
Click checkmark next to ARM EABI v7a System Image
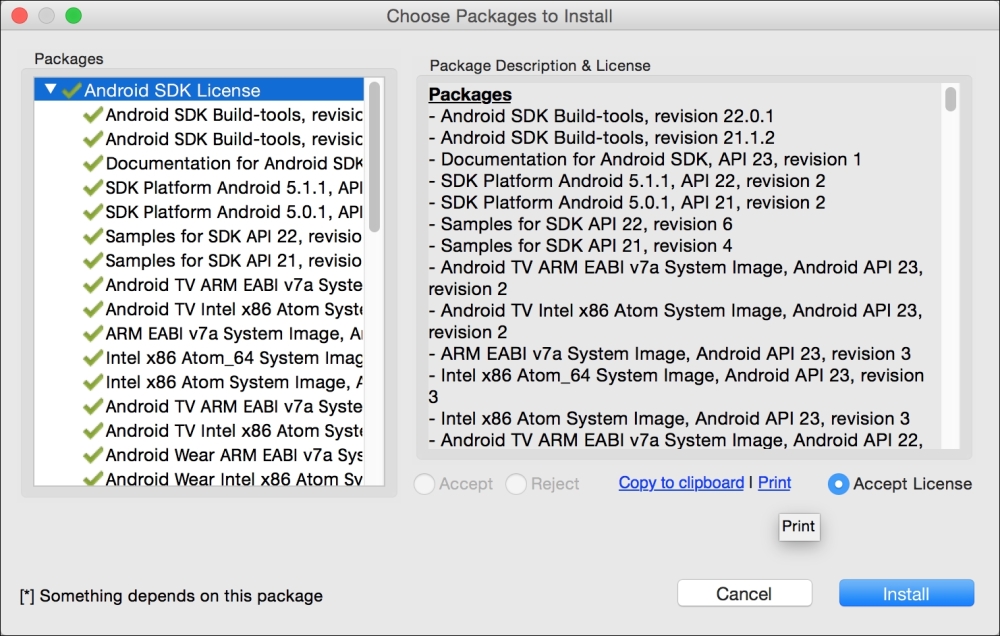(93, 334)
